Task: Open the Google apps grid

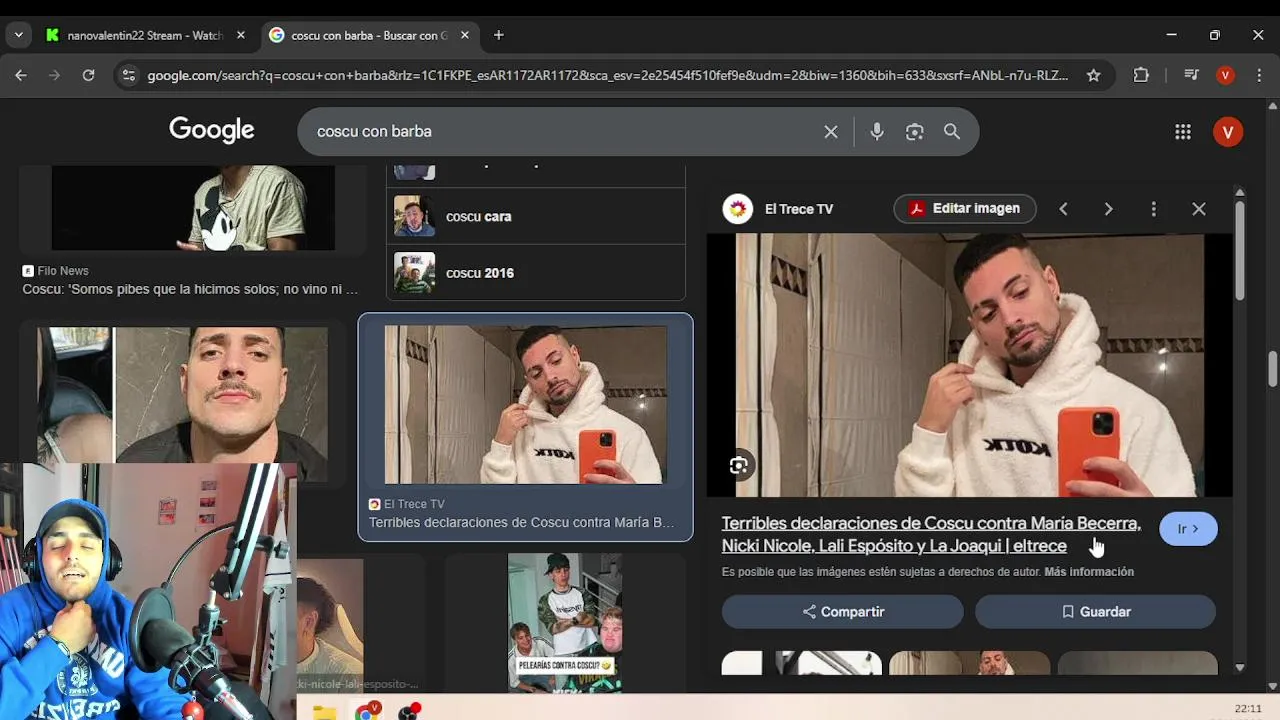Action: 1183,132
